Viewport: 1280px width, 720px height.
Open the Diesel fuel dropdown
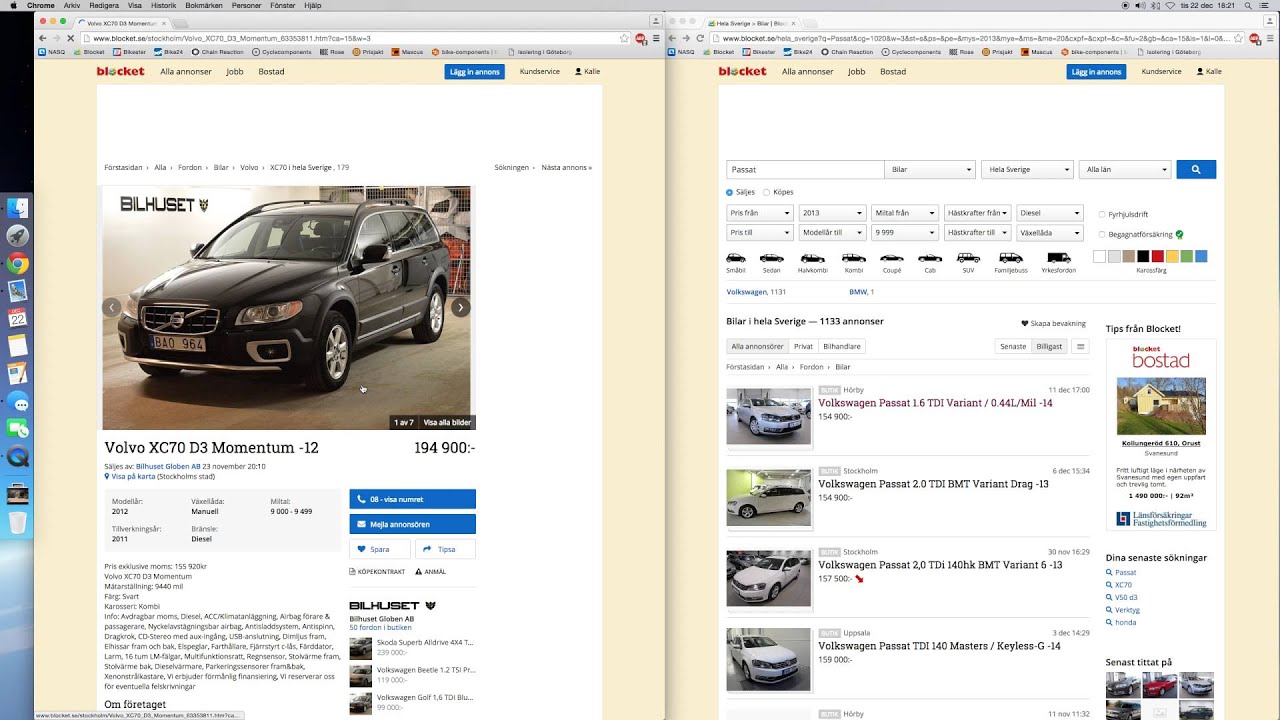1050,213
